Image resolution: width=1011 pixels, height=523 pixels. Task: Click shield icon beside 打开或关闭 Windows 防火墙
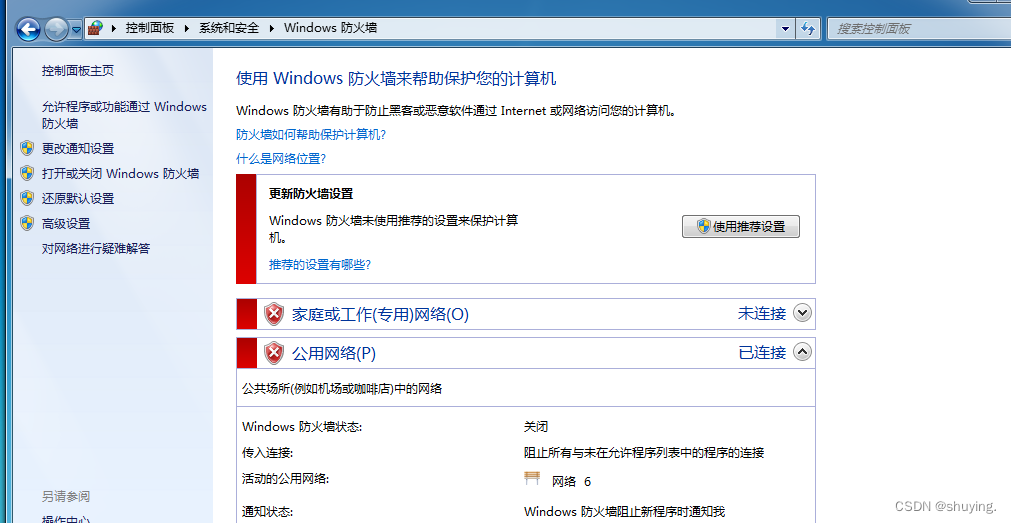point(27,173)
